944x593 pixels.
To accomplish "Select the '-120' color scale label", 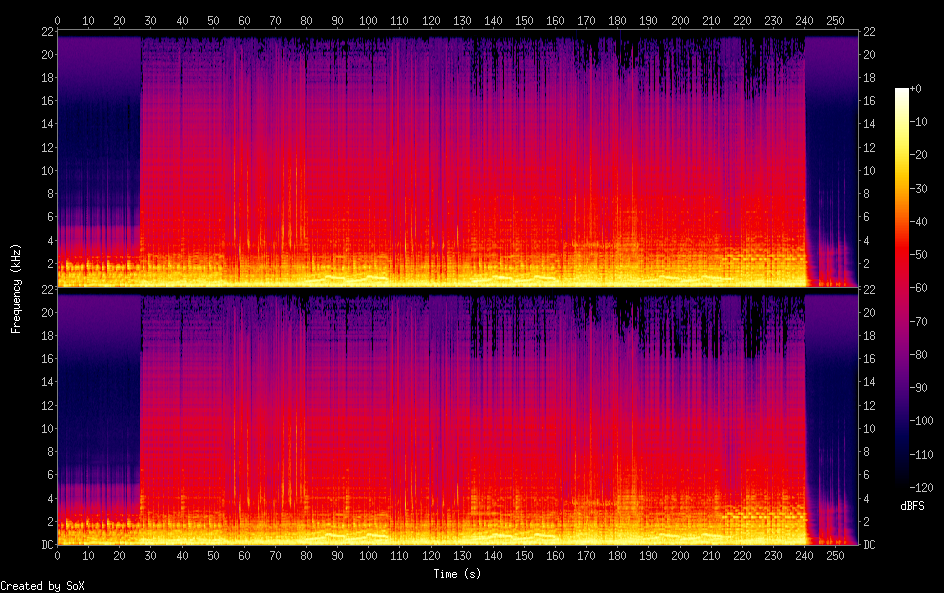I will [921, 488].
